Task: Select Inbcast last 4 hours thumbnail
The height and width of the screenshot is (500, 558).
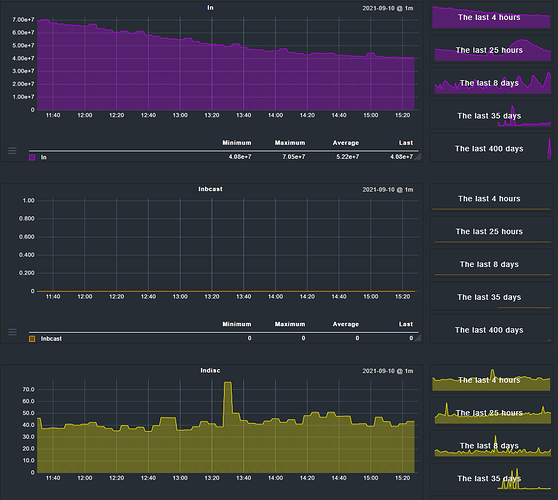Action: [x=491, y=198]
